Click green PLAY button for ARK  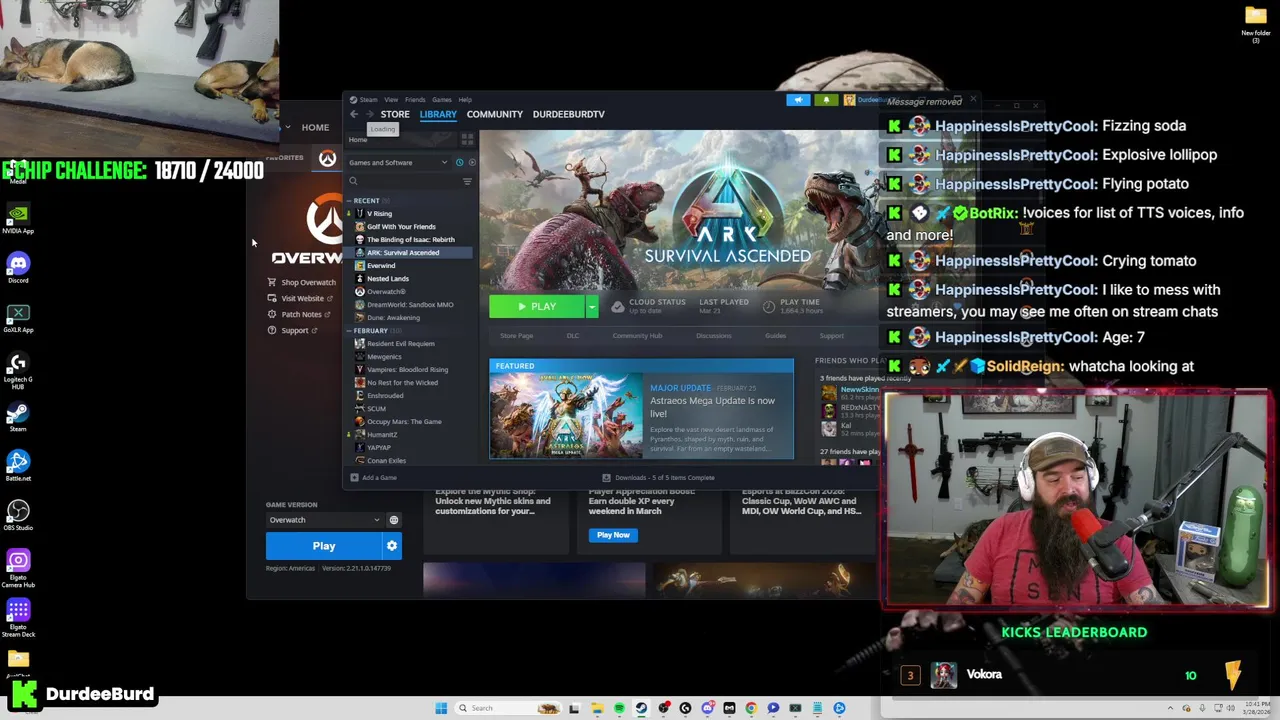(537, 307)
